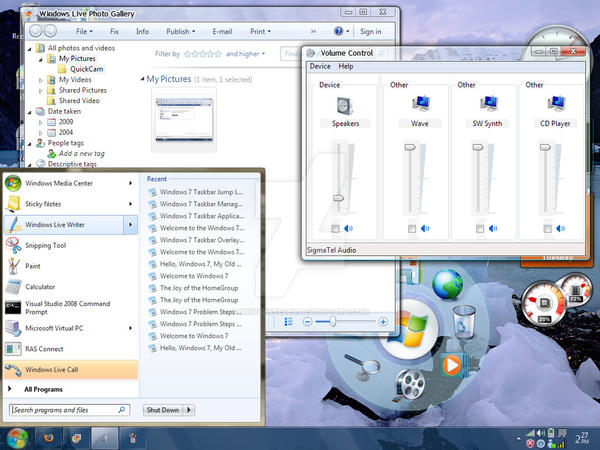This screenshot has height=450, width=600.
Task: Click the Speakers volume slider thumb
Action: click(x=338, y=198)
